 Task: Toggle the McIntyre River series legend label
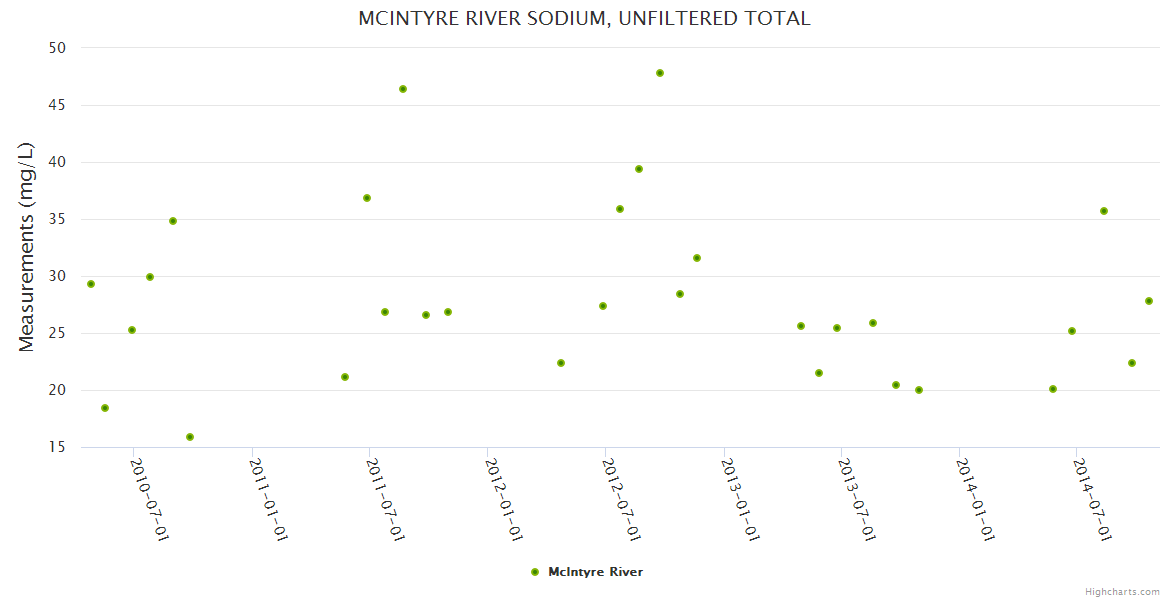pos(588,572)
